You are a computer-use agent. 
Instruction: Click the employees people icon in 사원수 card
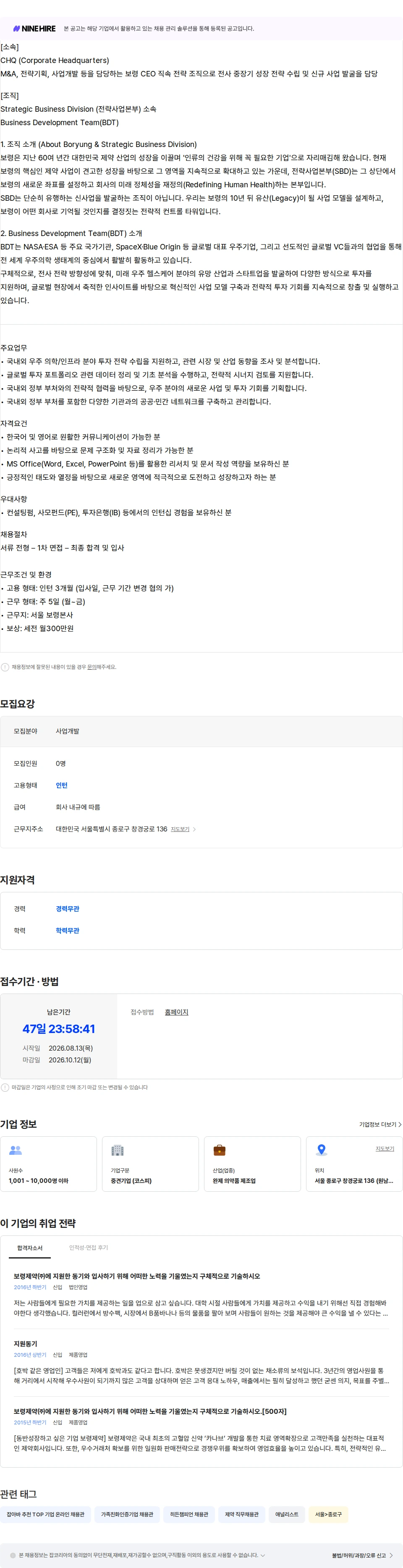(15, 1151)
